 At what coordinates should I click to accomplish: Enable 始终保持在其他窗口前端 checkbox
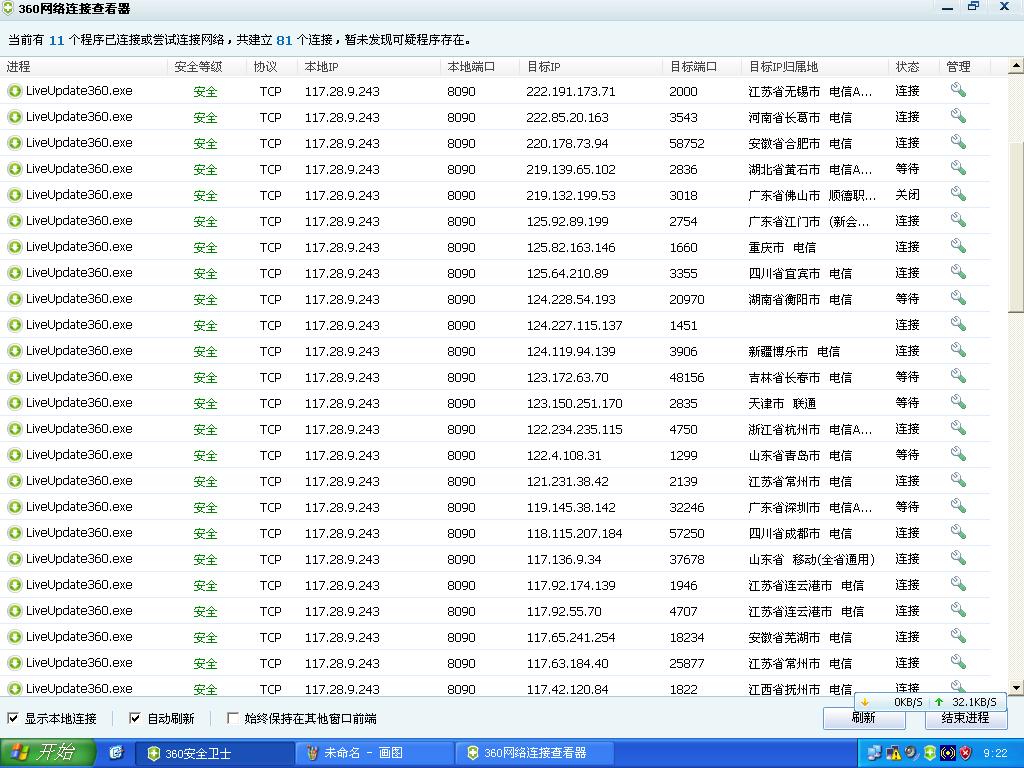(232, 718)
